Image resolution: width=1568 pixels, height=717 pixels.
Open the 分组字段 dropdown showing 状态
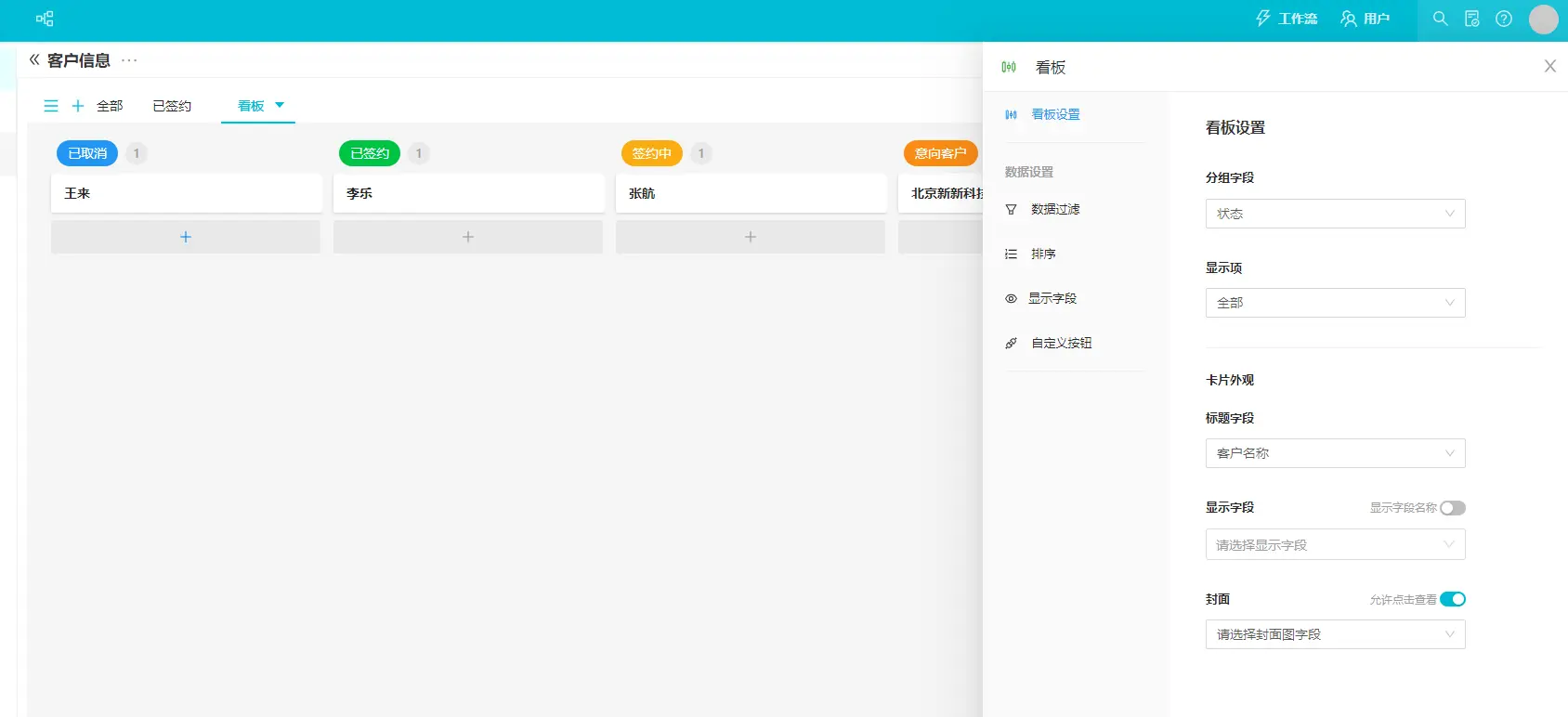click(x=1336, y=214)
